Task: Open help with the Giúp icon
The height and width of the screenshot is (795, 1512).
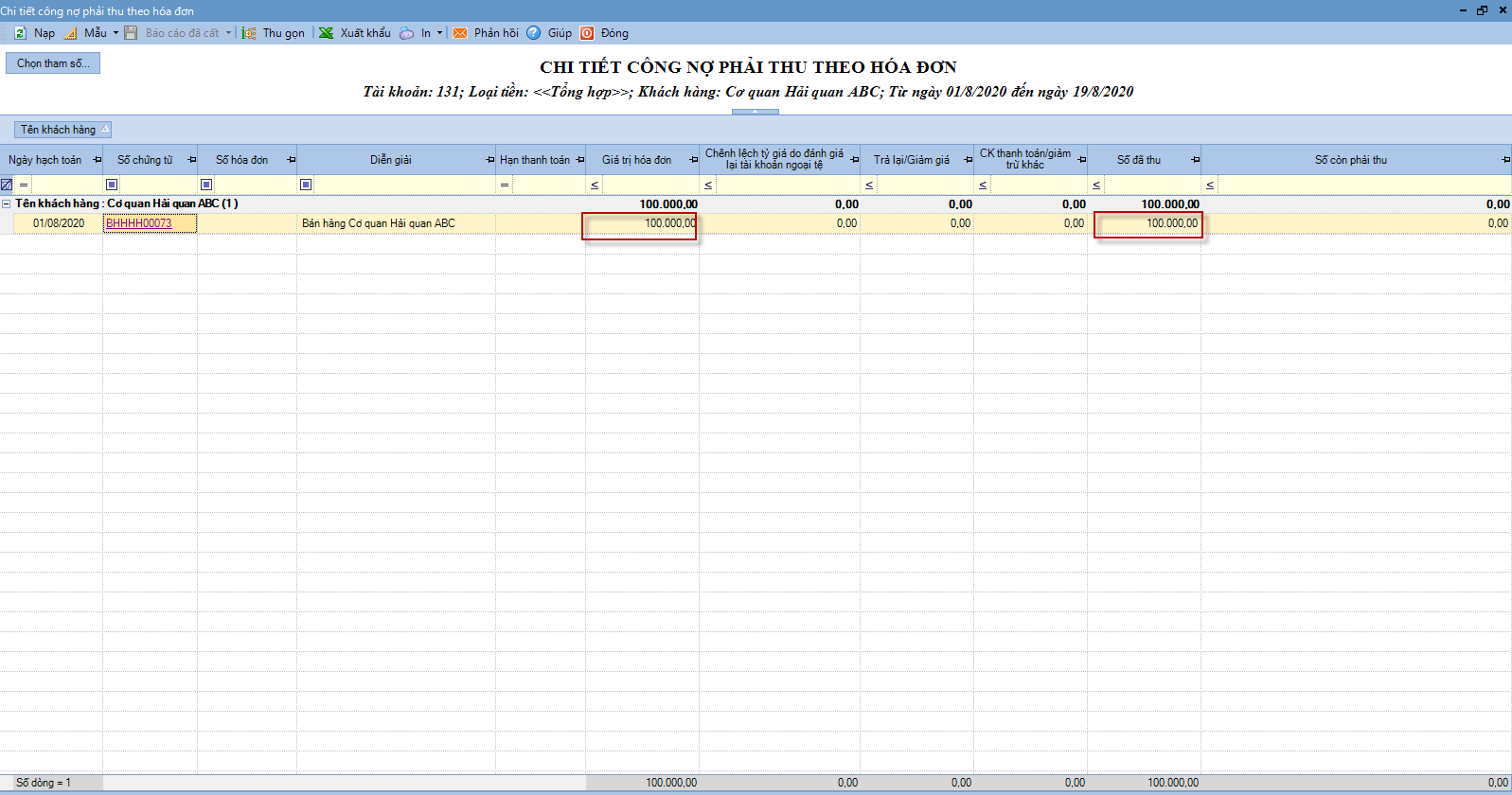Action: [x=534, y=33]
